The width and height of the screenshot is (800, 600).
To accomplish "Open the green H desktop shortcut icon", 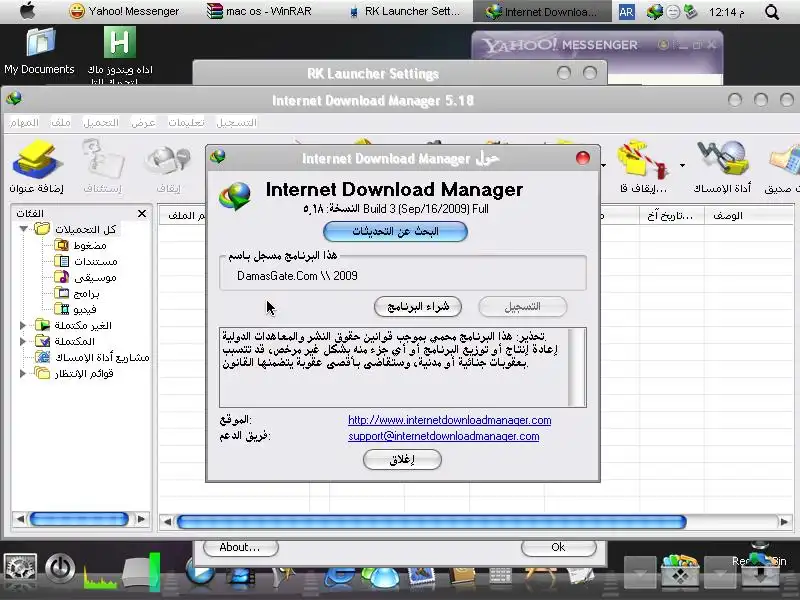I will (119, 42).
